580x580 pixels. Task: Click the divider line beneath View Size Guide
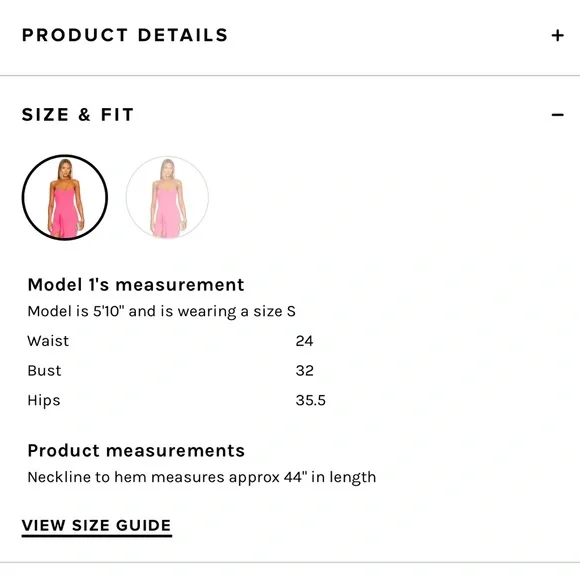(290, 563)
